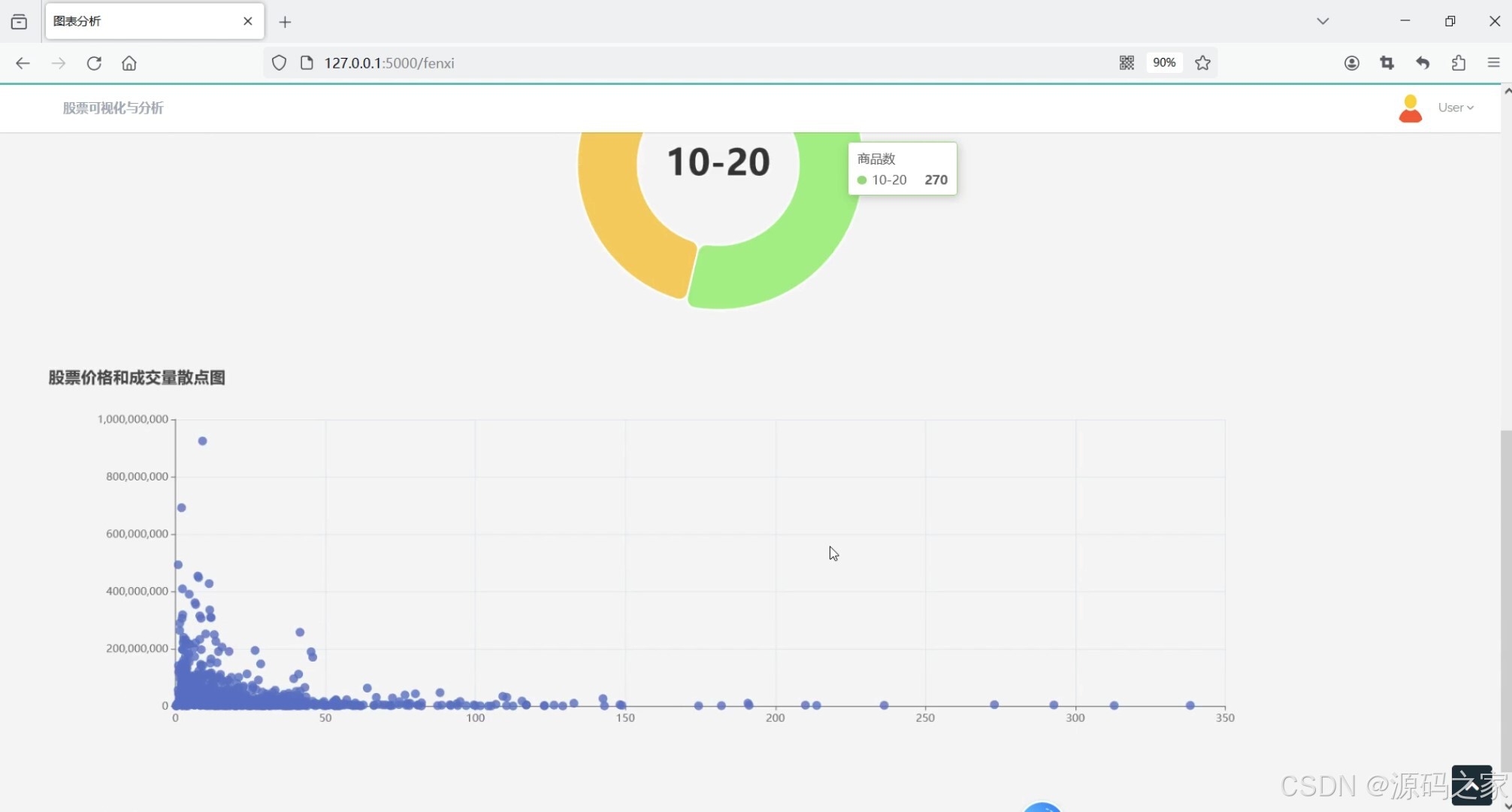Click the tracking protection shield icon

(279, 63)
